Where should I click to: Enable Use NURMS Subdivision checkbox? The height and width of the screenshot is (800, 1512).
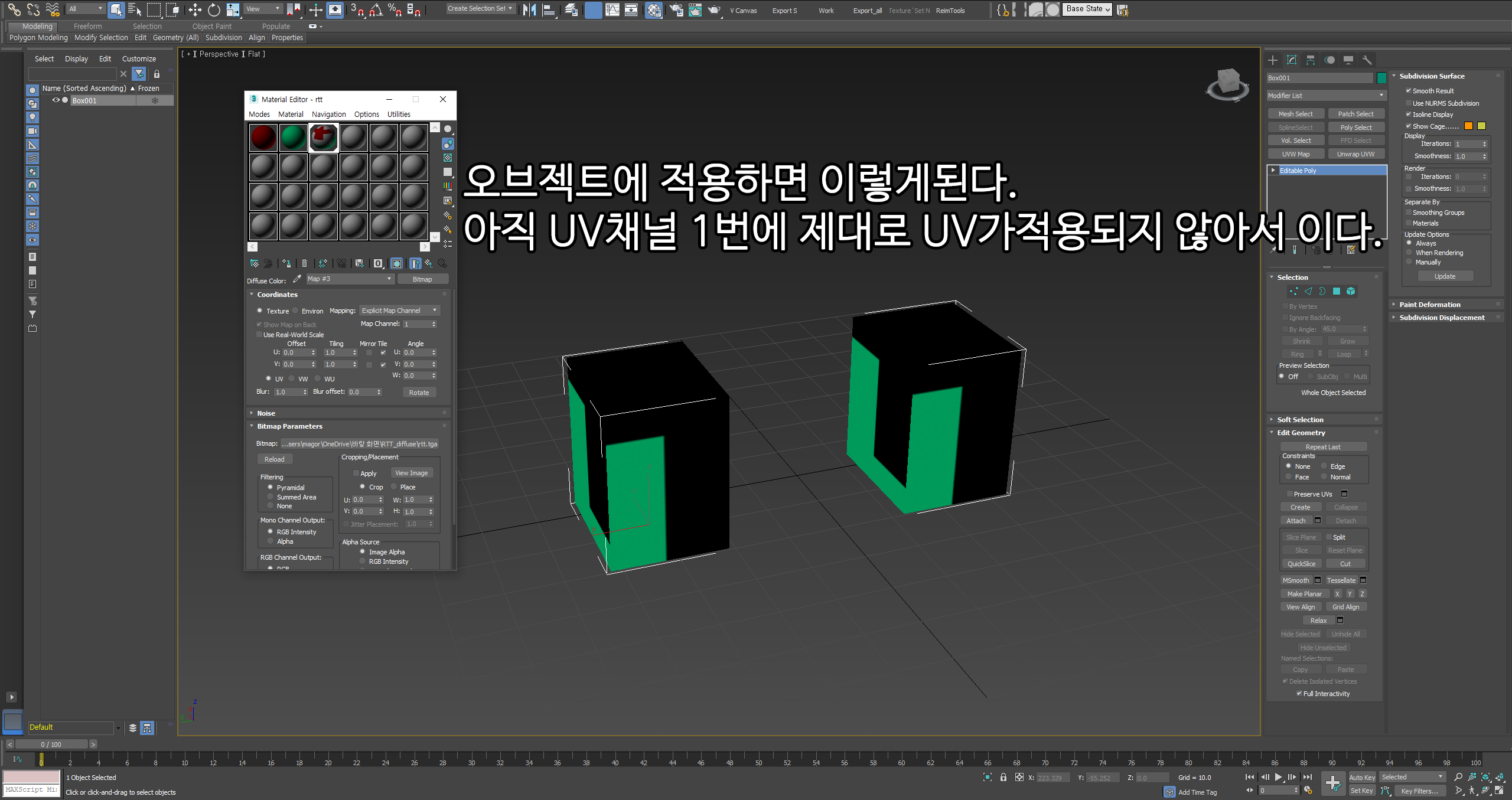[x=1409, y=103]
